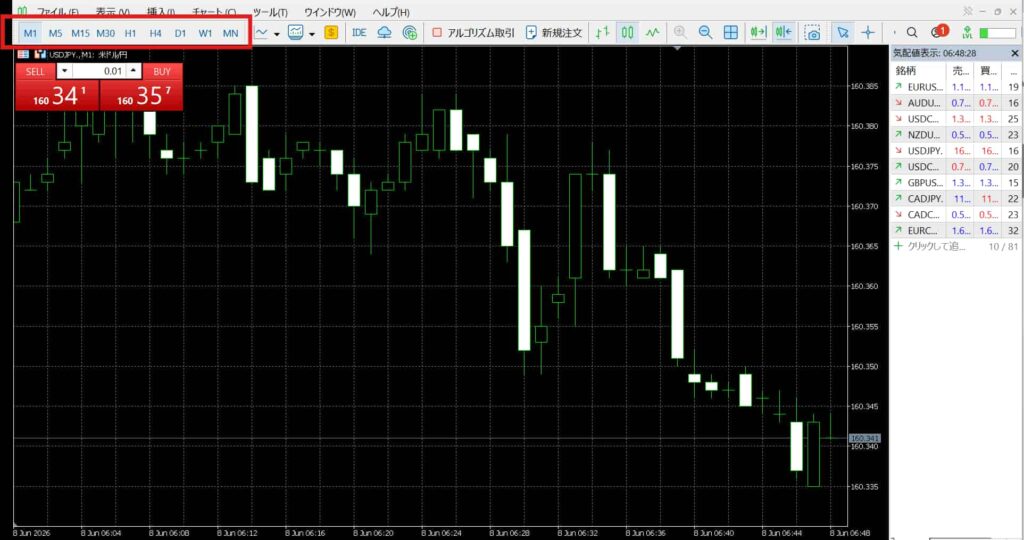Click the BUY label button
Screen dimensions: 1024x540
point(162,71)
